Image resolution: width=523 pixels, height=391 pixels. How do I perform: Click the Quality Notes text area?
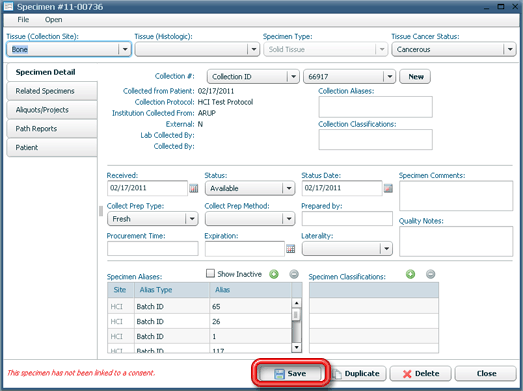[x=456, y=242]
